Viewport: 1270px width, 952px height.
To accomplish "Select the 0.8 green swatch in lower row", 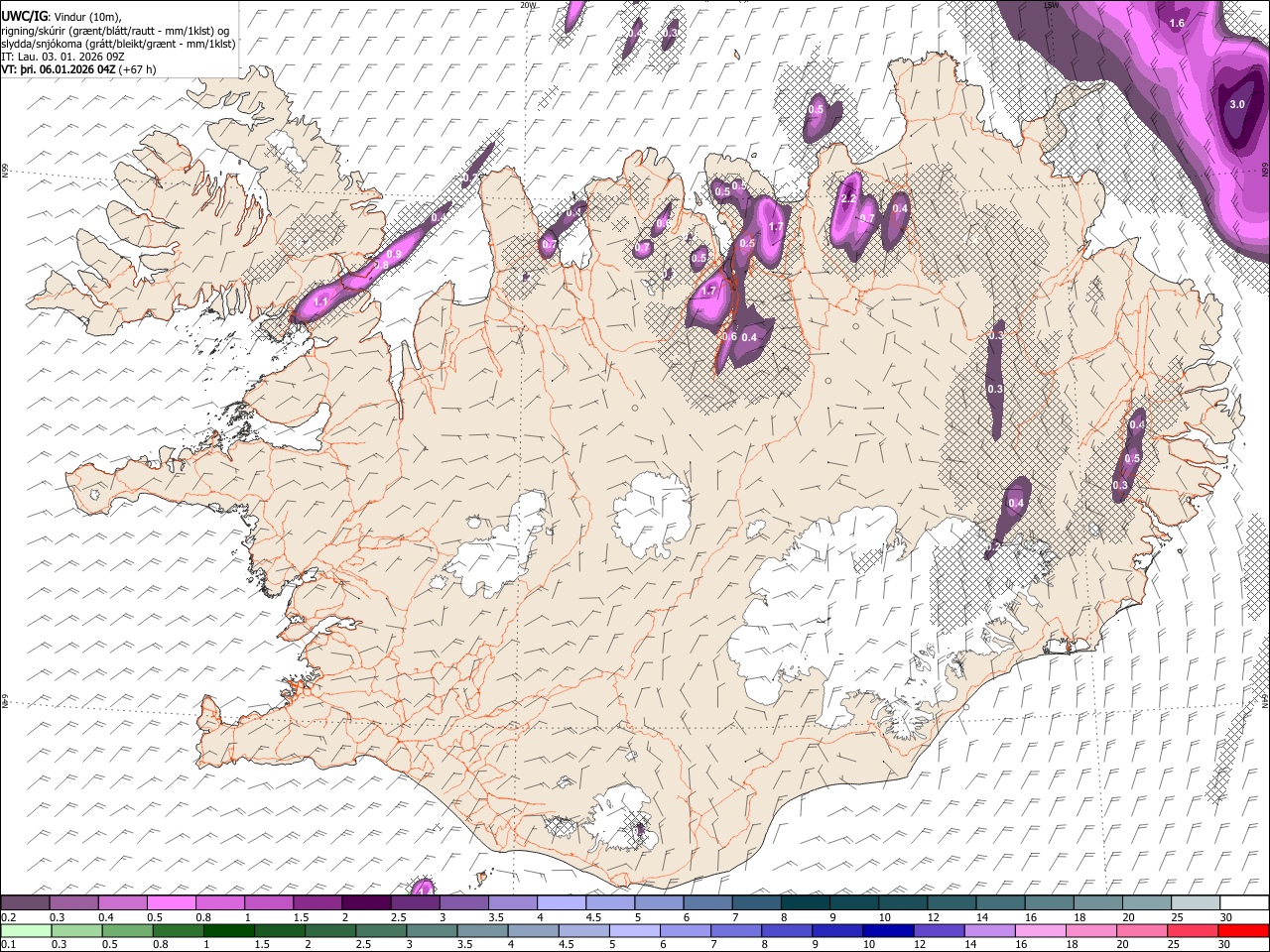I will (x=178, y=931).
